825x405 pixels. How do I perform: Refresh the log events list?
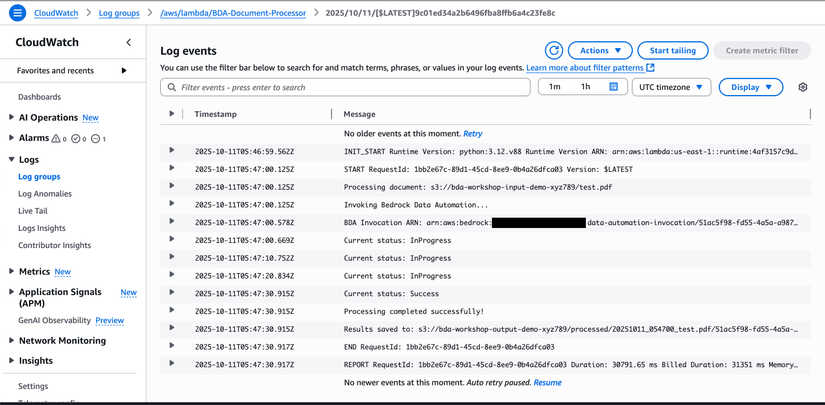554,50
